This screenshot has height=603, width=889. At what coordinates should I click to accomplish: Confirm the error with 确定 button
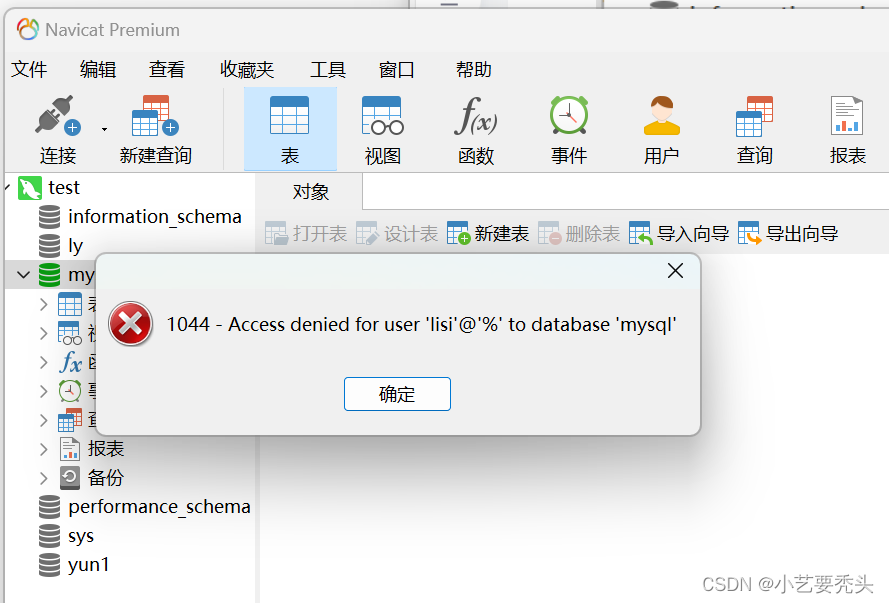397,394
